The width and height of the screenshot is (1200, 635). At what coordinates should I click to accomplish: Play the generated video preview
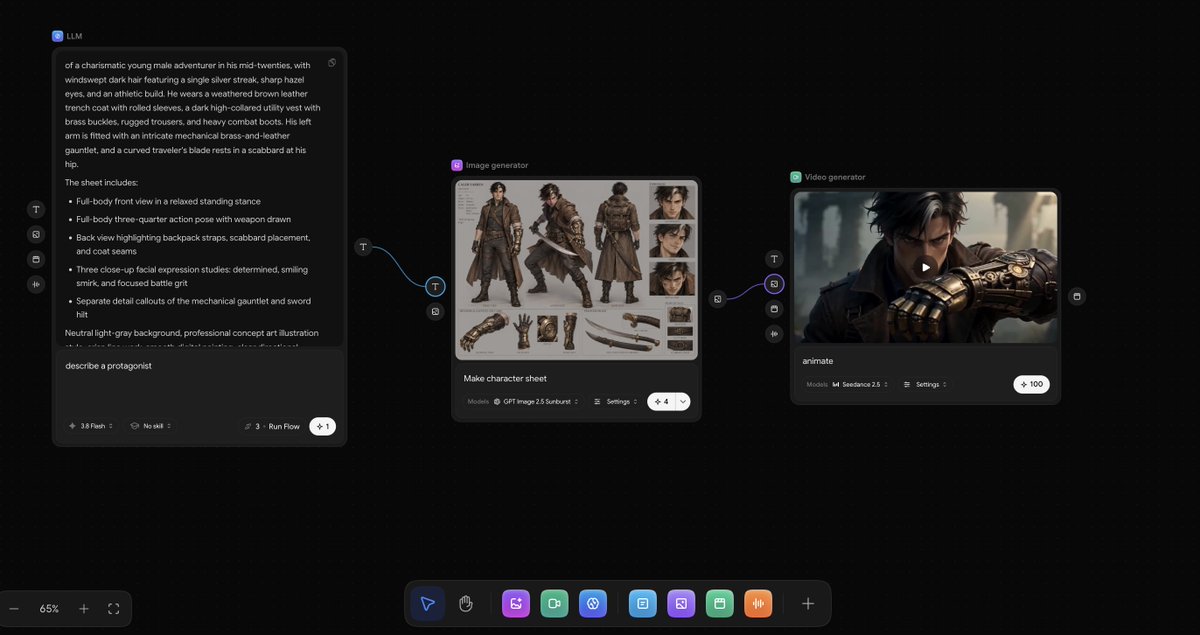point(926,267)
